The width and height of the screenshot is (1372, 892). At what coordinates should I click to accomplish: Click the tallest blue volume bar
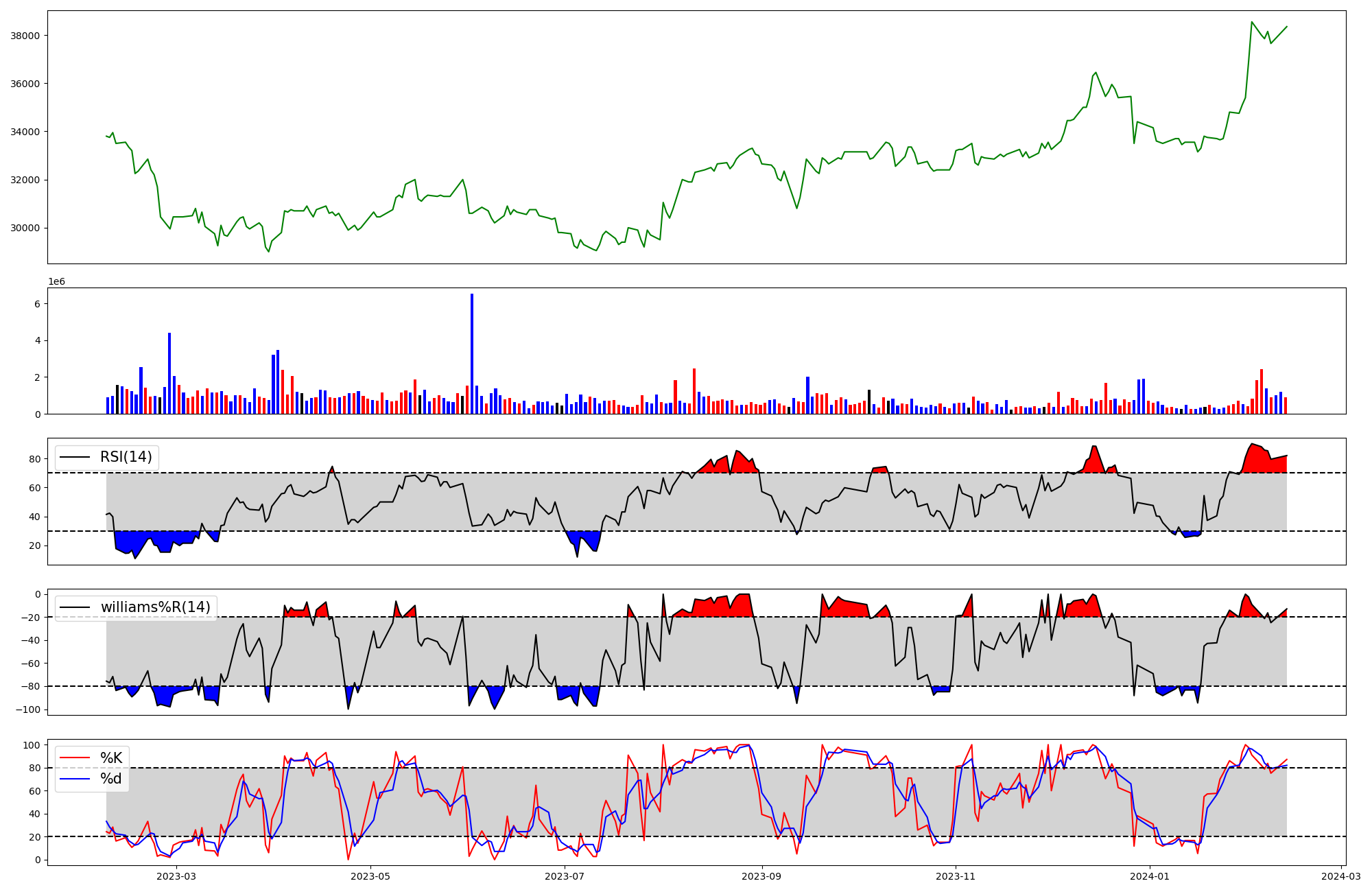(x=472, y=353)
